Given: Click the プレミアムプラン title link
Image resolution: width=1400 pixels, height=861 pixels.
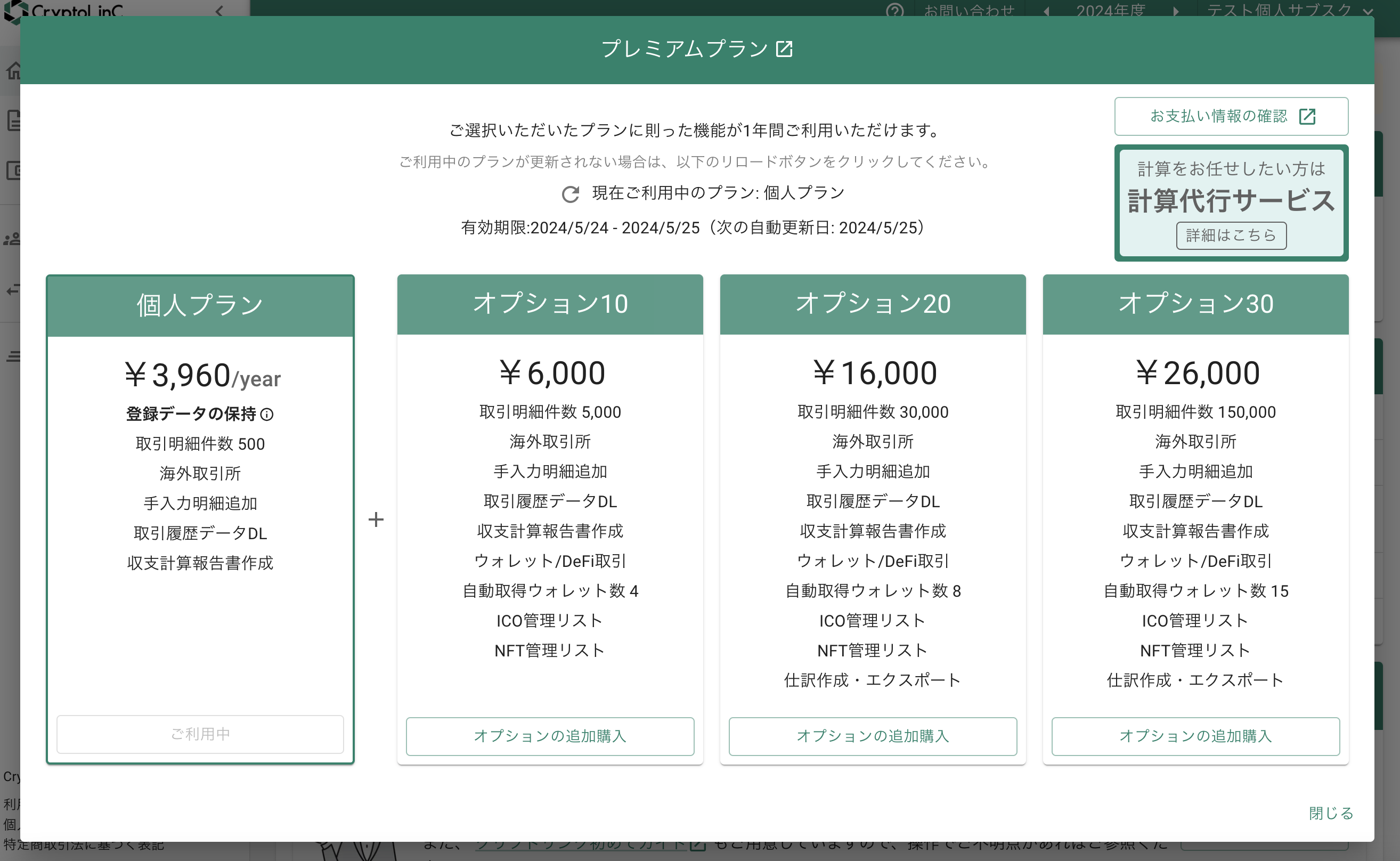Looking at the screenshot, I should click(685, 49).
